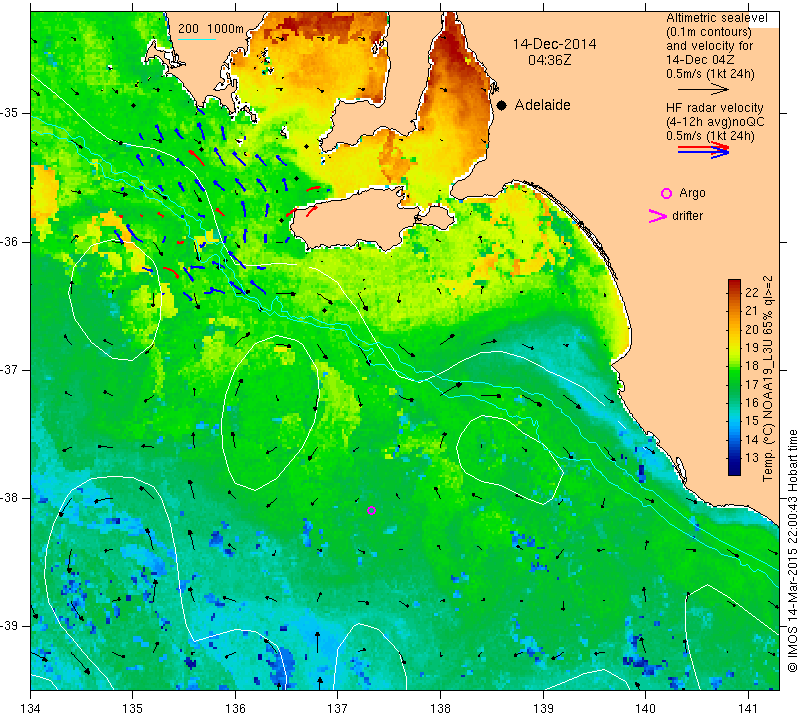800x720 pixels.
Task: Click the red-blue HF radar legend arrow
Action: click(704, 150)
